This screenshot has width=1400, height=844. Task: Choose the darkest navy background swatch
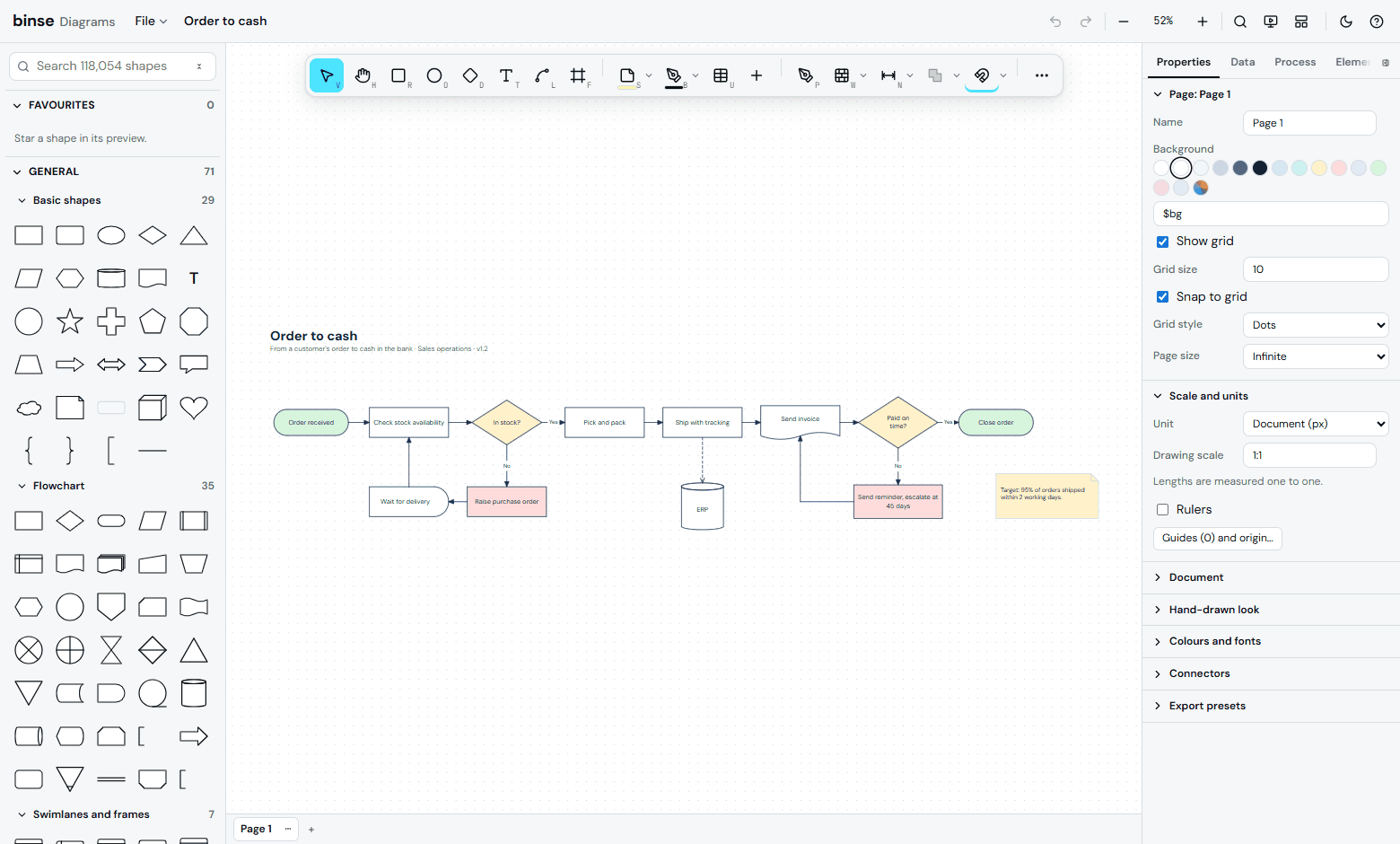pos(1260,168)
